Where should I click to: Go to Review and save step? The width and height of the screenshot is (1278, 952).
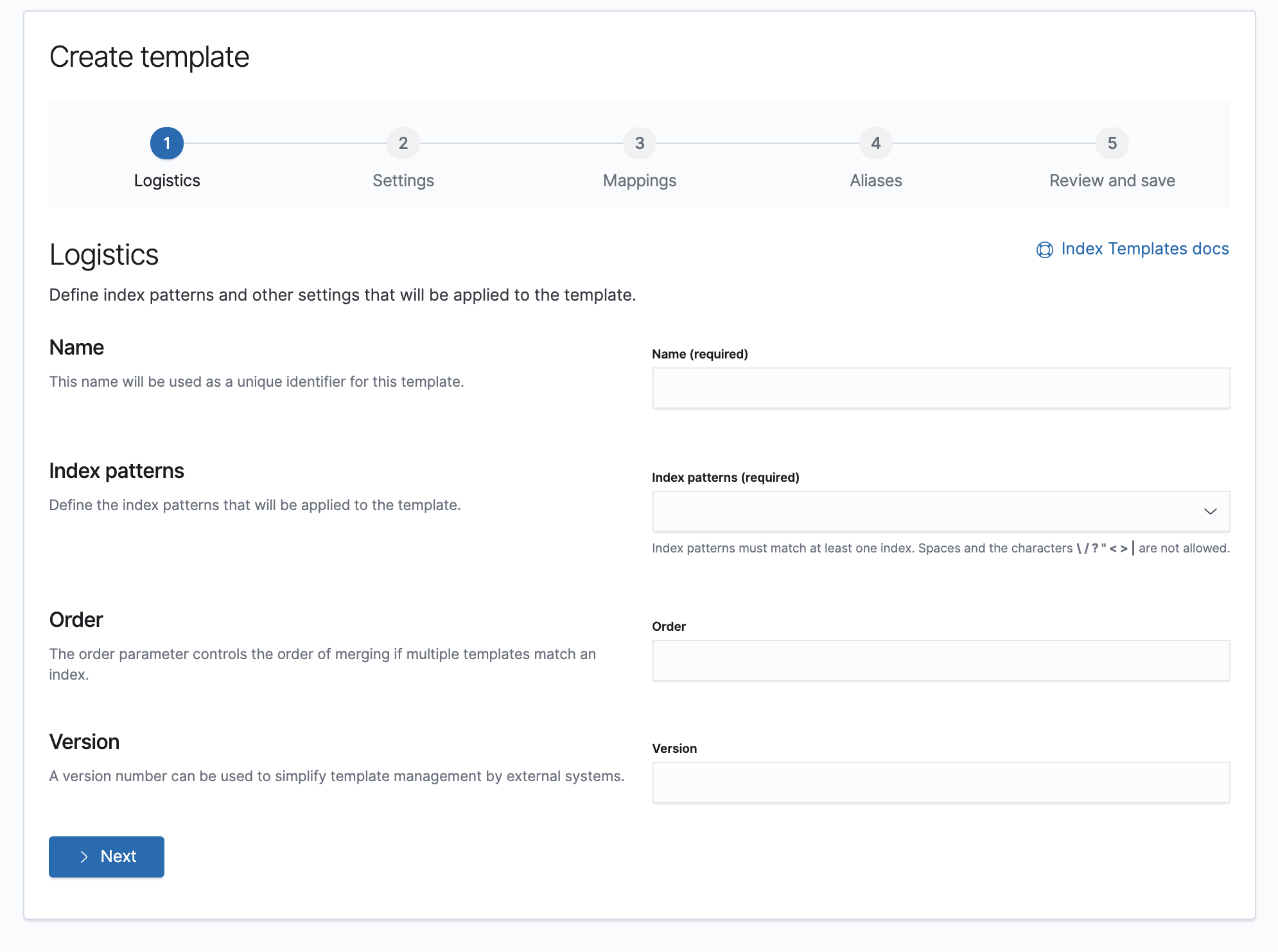(1112, 181)
